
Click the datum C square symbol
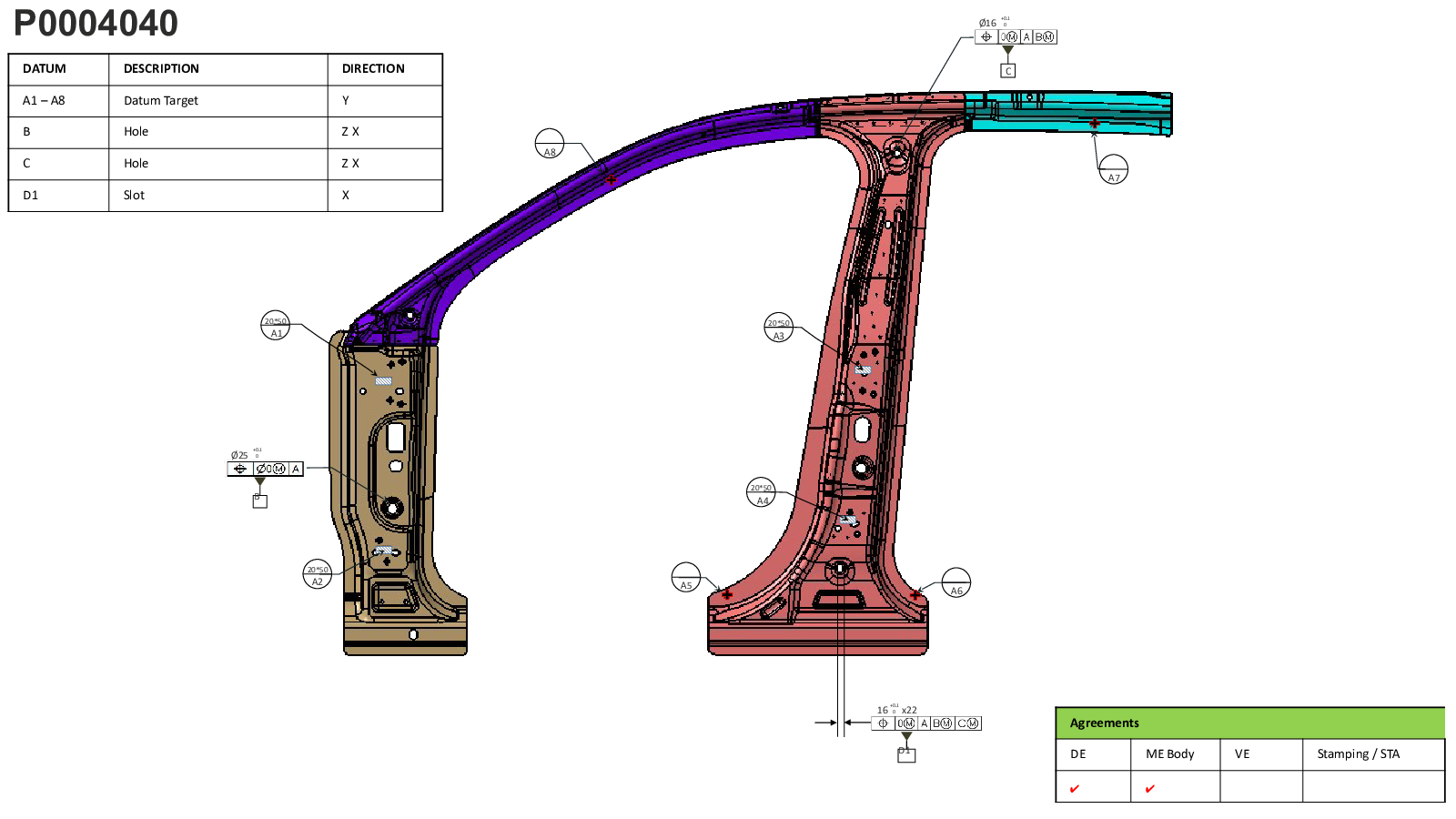(x=1007, y=71)
